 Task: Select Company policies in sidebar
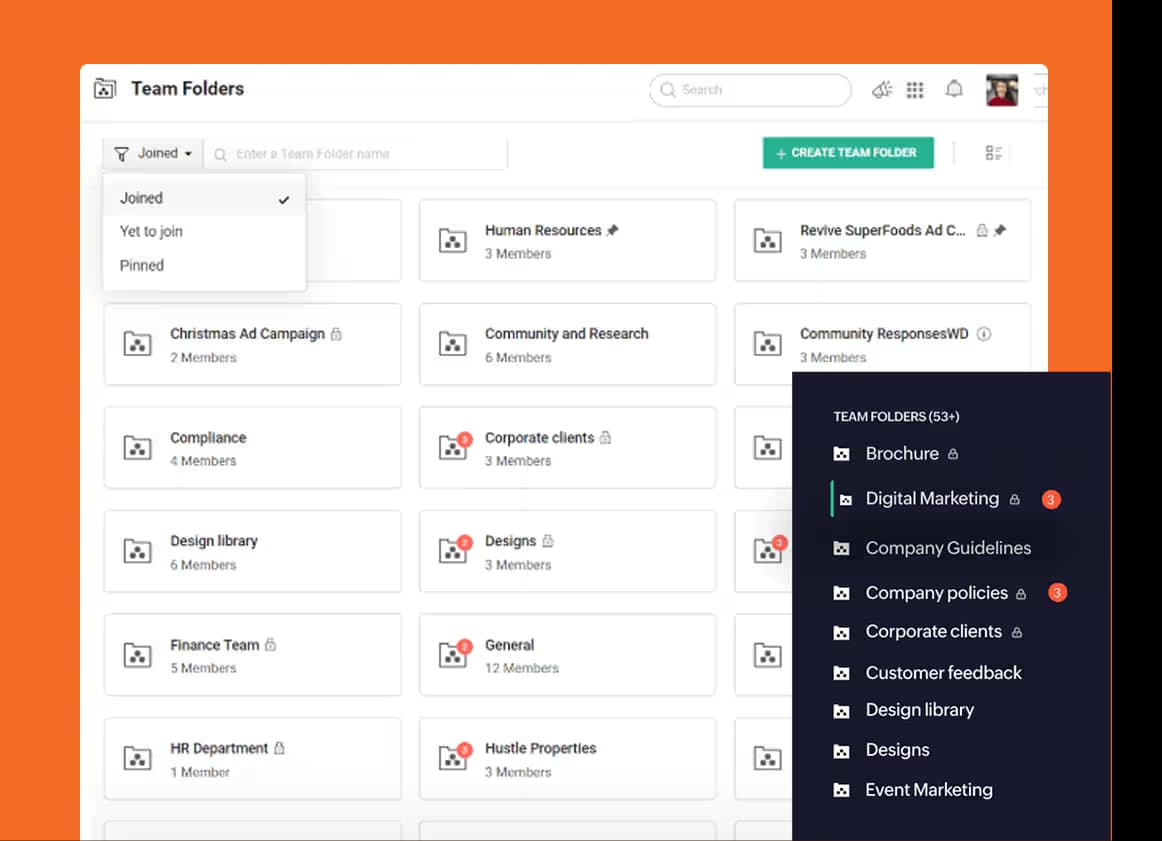pos(937,593)
